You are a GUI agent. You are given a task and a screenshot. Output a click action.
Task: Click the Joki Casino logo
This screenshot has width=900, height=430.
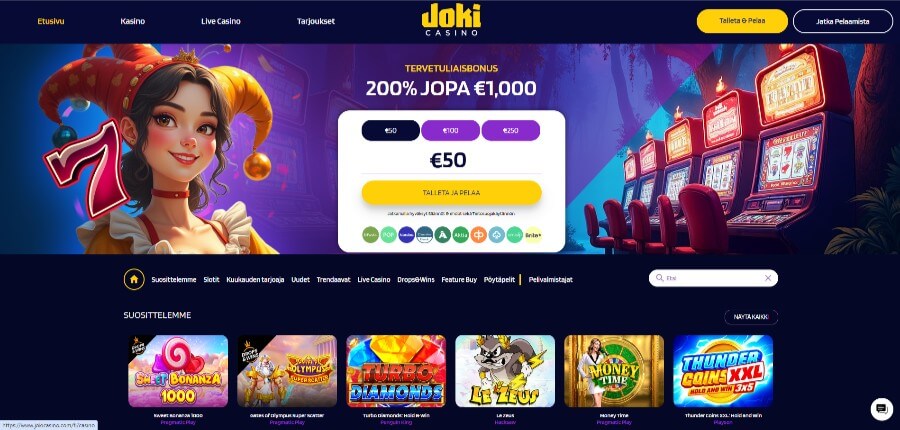click(x=451, y=20)
